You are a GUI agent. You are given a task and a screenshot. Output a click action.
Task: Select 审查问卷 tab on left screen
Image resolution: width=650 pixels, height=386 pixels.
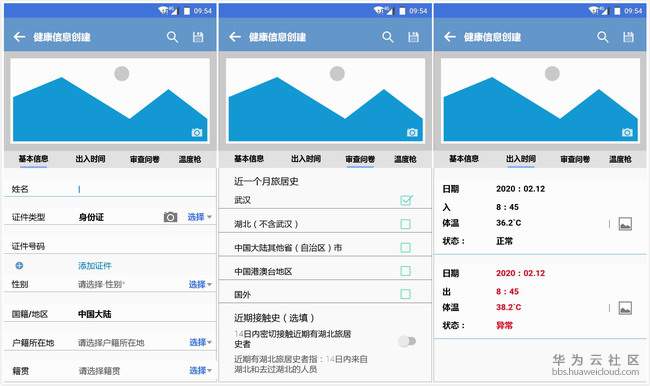click(x=145, y=159)
